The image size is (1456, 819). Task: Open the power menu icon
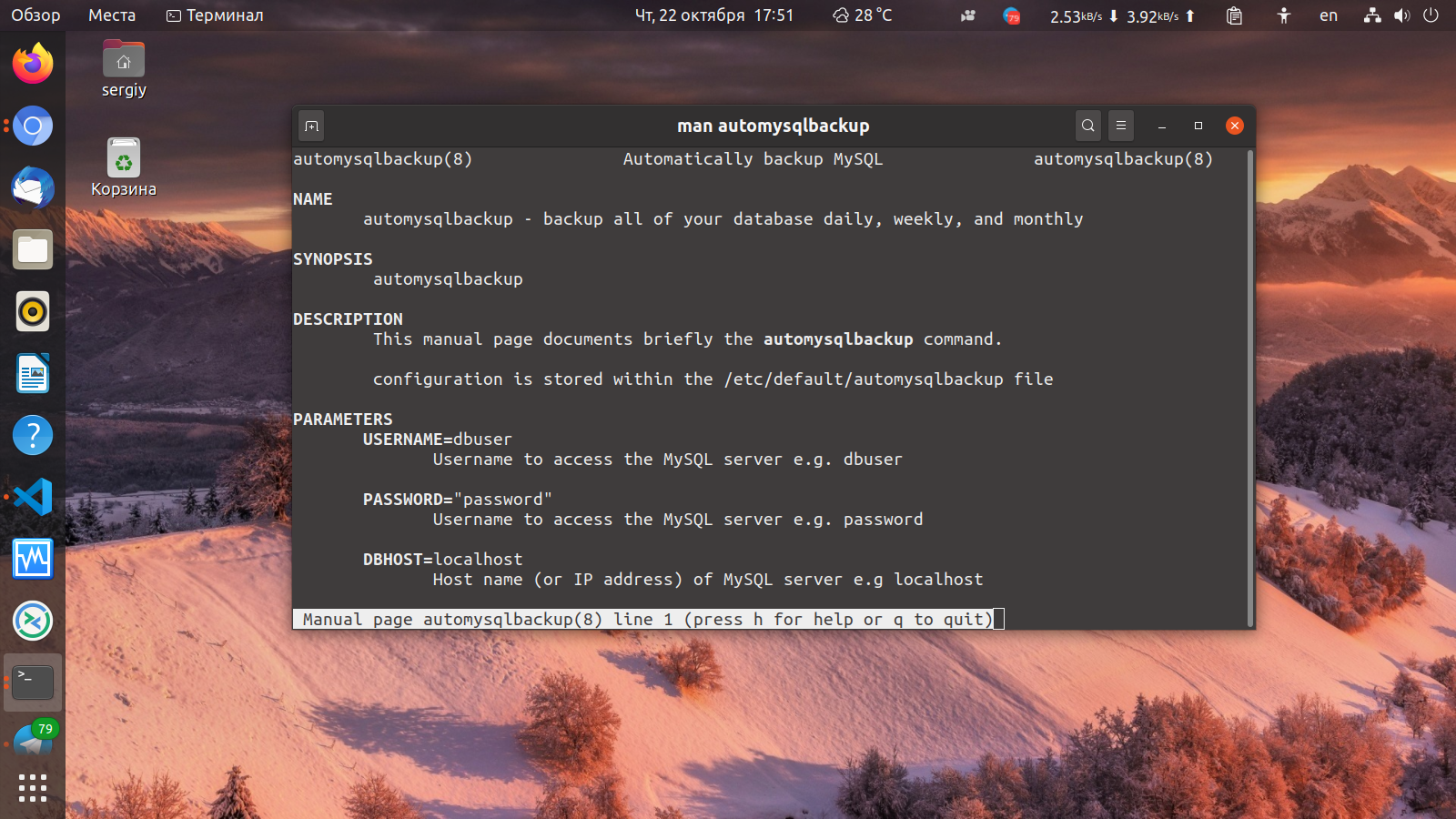point(1431,15)
